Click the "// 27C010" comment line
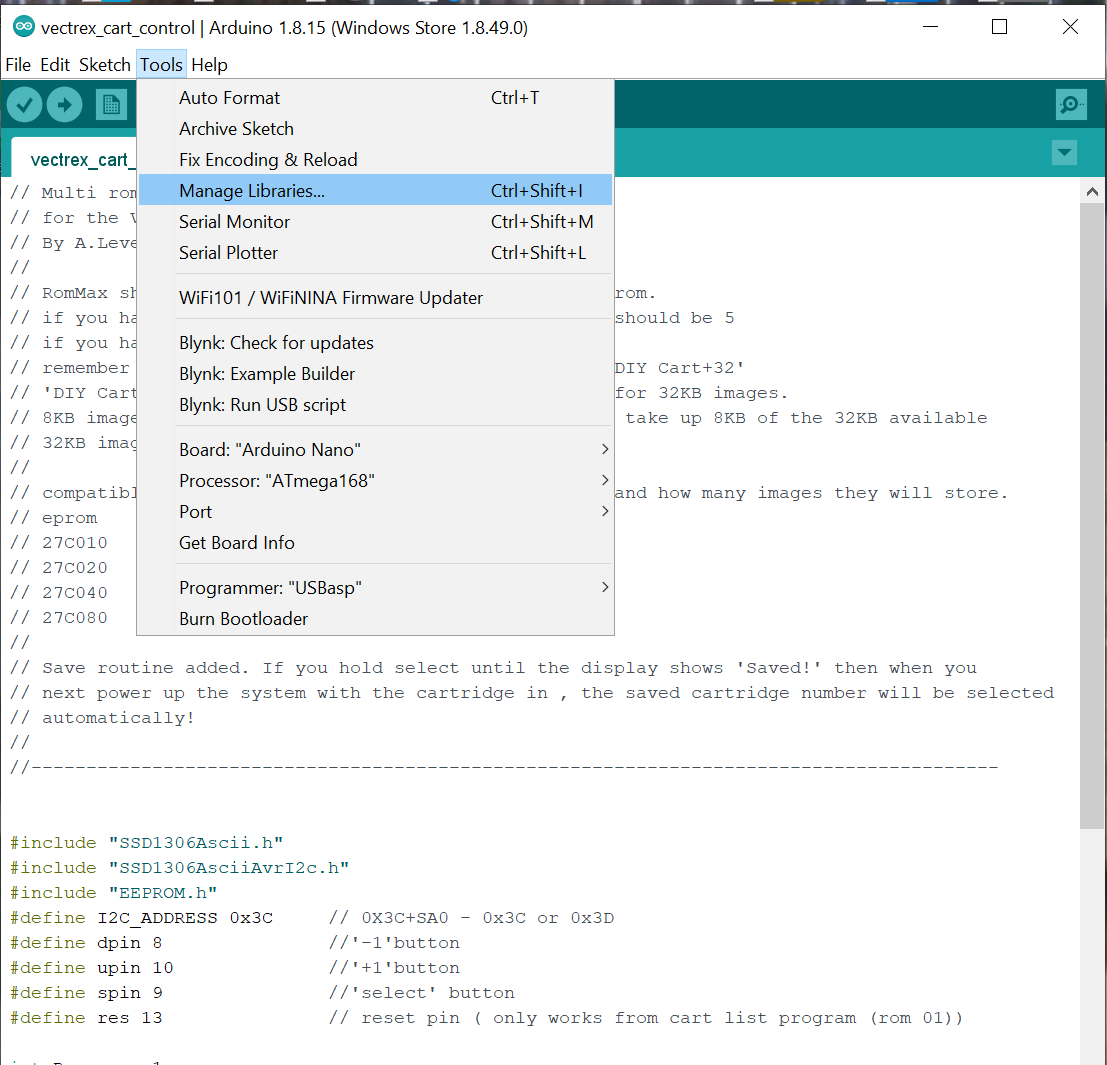The height and width of the screenshot is (1065, 1107). (59, 543)
